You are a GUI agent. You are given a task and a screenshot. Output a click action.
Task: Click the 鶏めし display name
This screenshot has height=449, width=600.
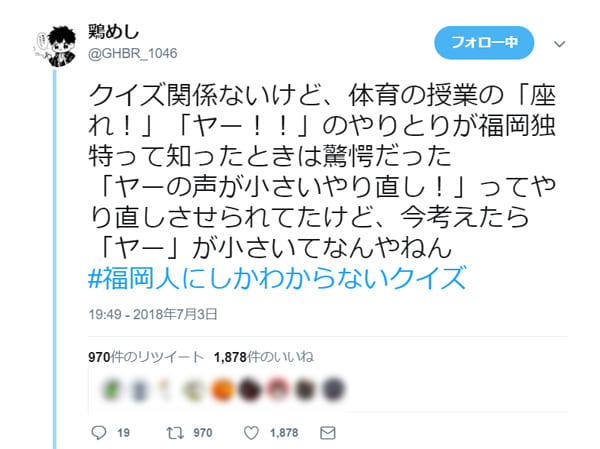(114, 31)
